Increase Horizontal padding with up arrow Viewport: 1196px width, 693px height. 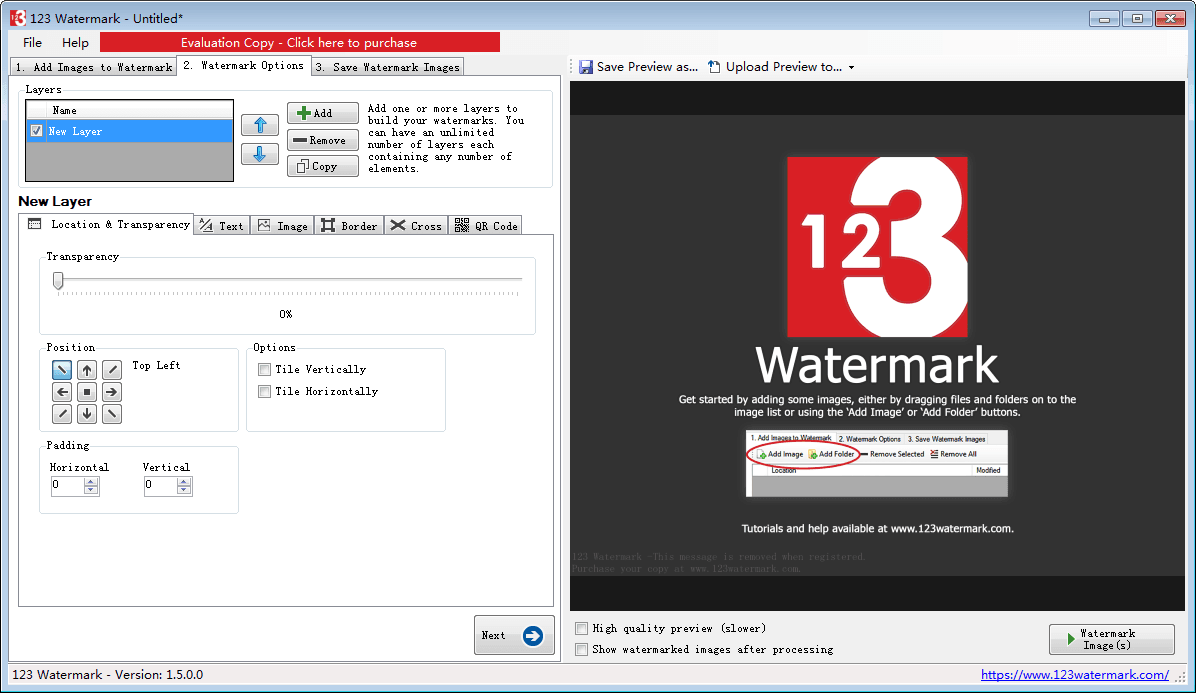(92, 481)
